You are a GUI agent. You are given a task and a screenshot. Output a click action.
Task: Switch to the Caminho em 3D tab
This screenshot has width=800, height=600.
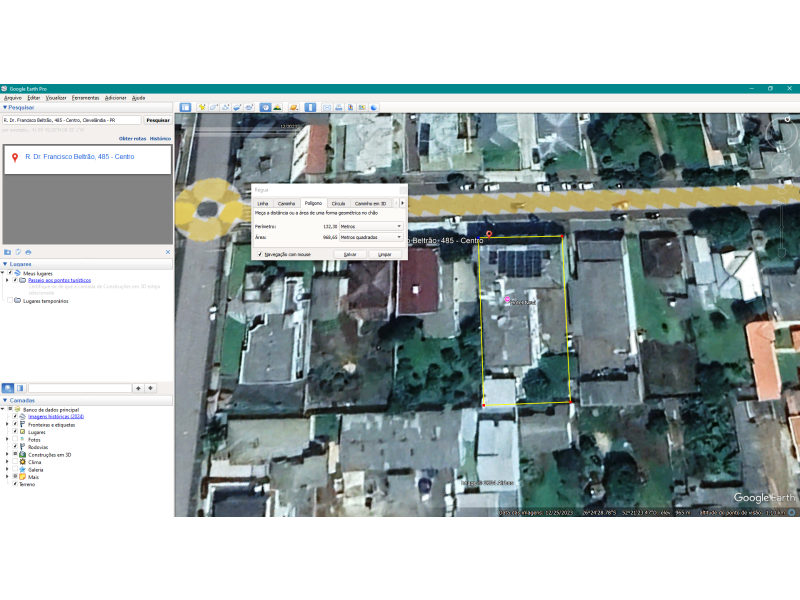tap(370, 204)
